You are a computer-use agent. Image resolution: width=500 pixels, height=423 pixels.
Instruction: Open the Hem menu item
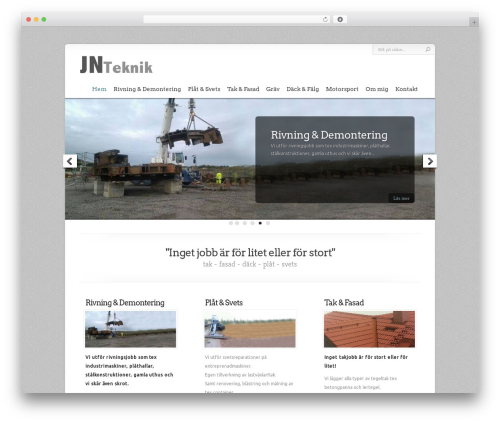[99, 89]
